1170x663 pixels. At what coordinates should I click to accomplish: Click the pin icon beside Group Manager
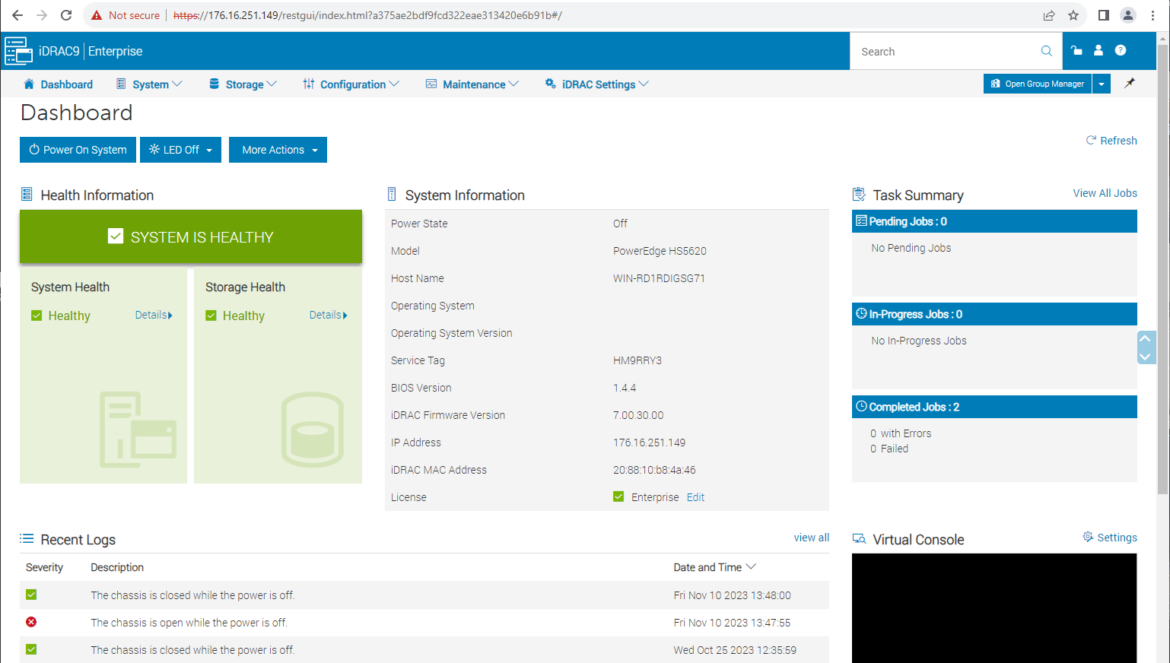tap(1130, 84)
